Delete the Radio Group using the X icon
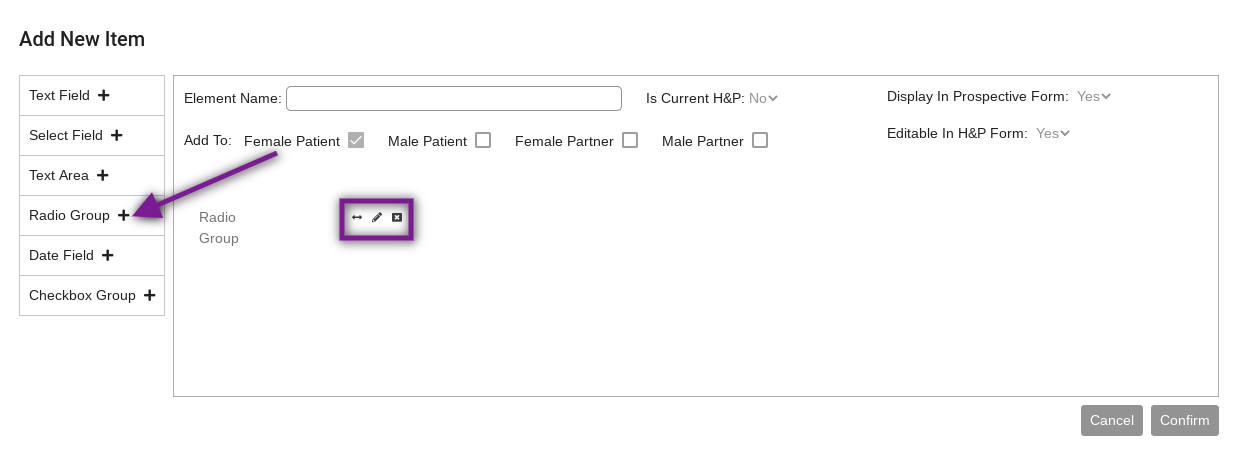 397,217
